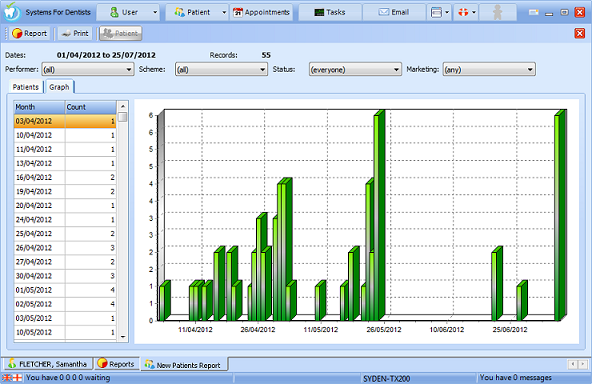The height and width of the screenshot is (384, 592).
Task: Open the Scheme dropdown
Action: (221, 69)
